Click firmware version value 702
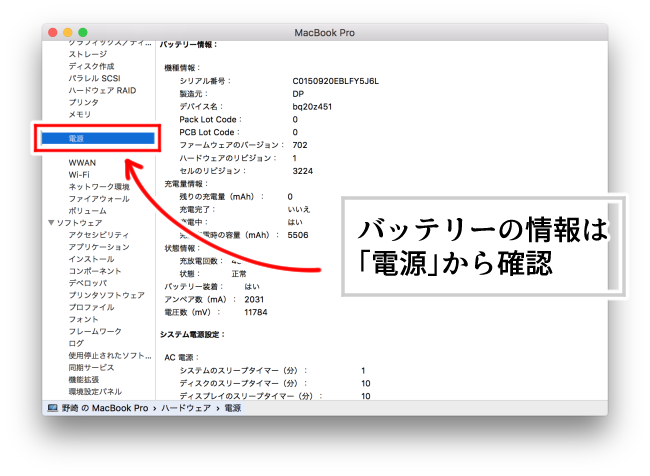The image size is (650, 476). [300, 145]
